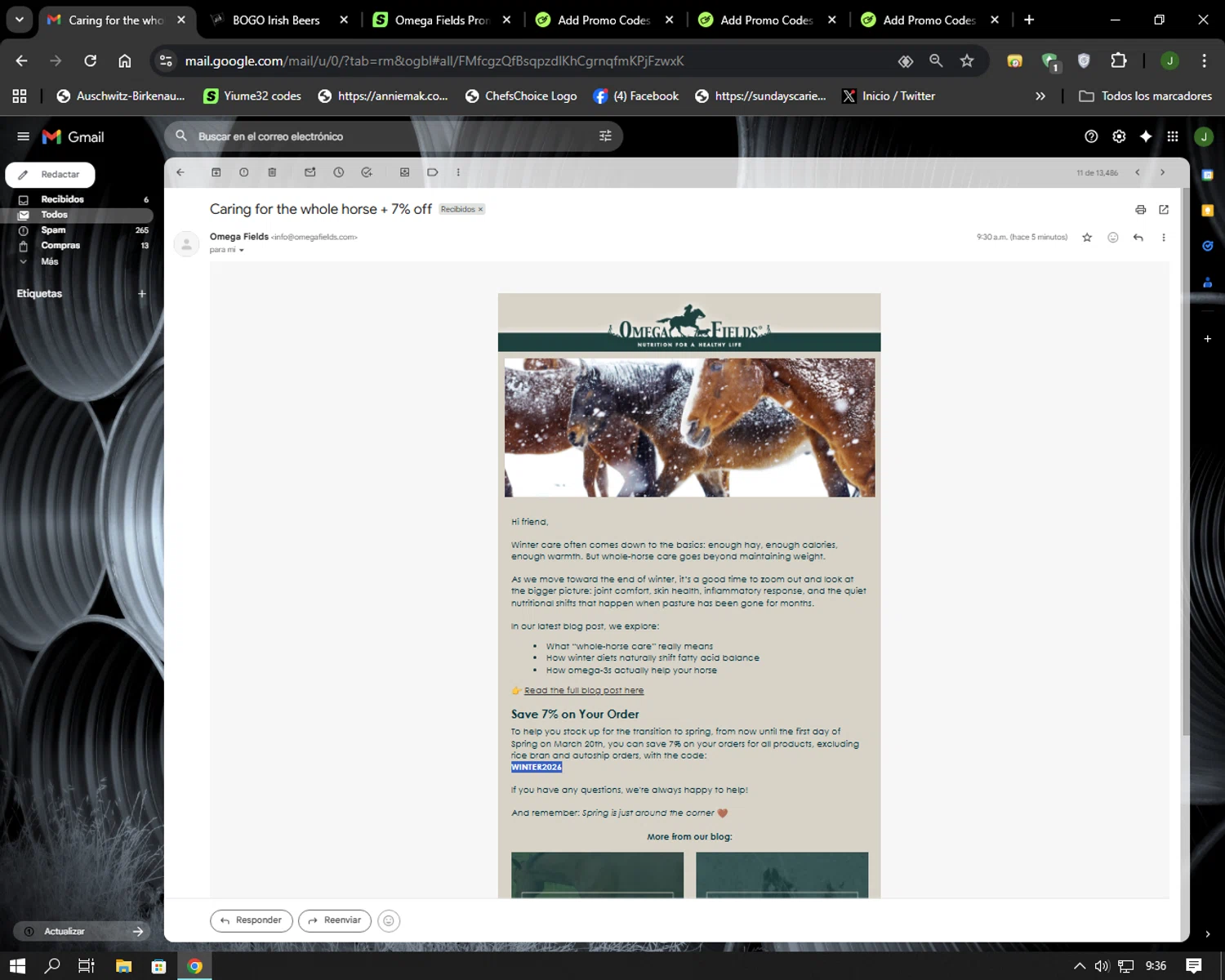
Task: Bookmark this page star icon
Action: point(967,60)
